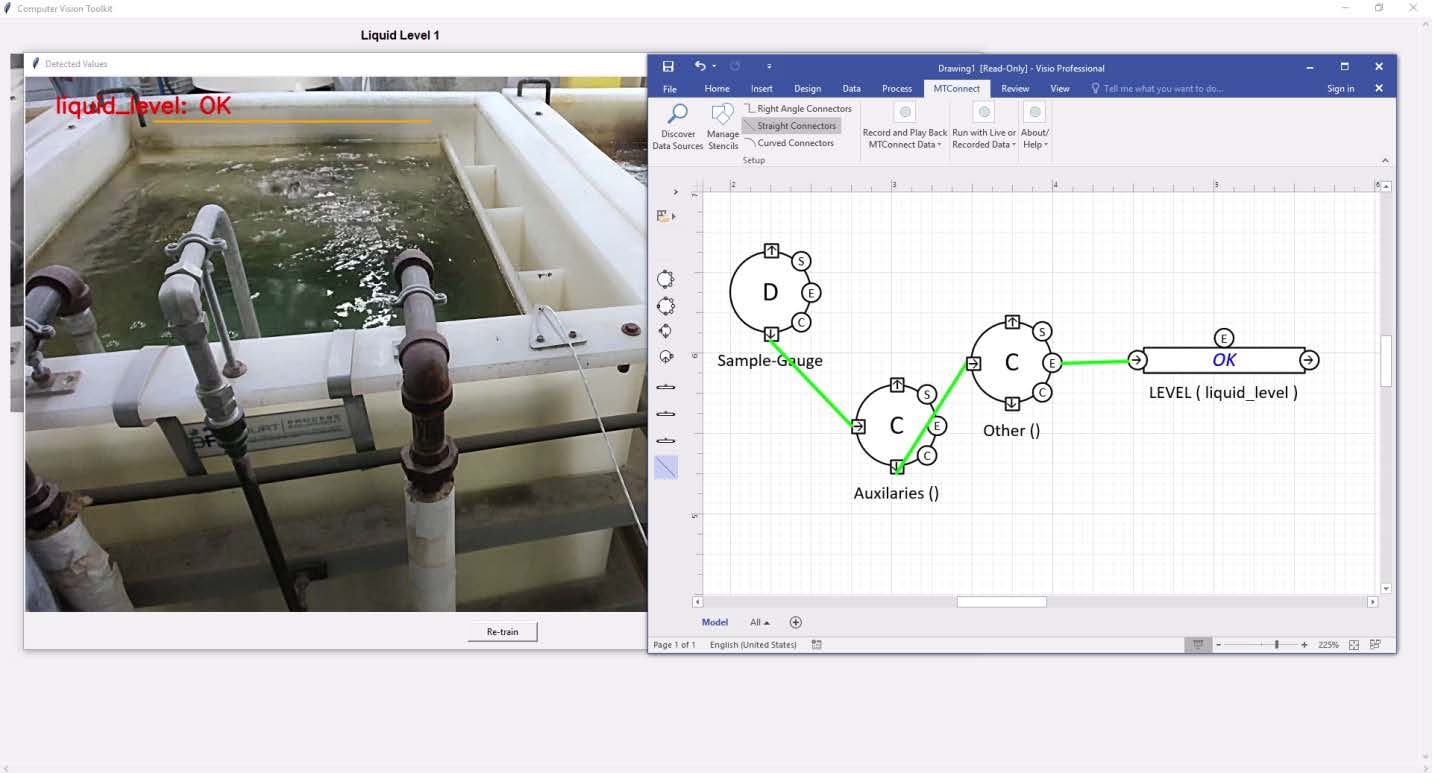Switch to presentation mode icon in status bar
The width and height of the screenshot is (1432, 773).
1197,645
